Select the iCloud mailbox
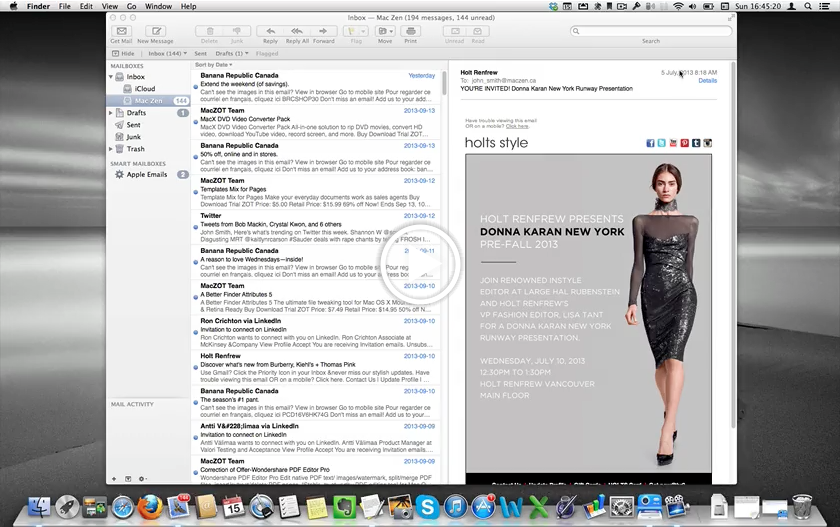 pos(145,89)
